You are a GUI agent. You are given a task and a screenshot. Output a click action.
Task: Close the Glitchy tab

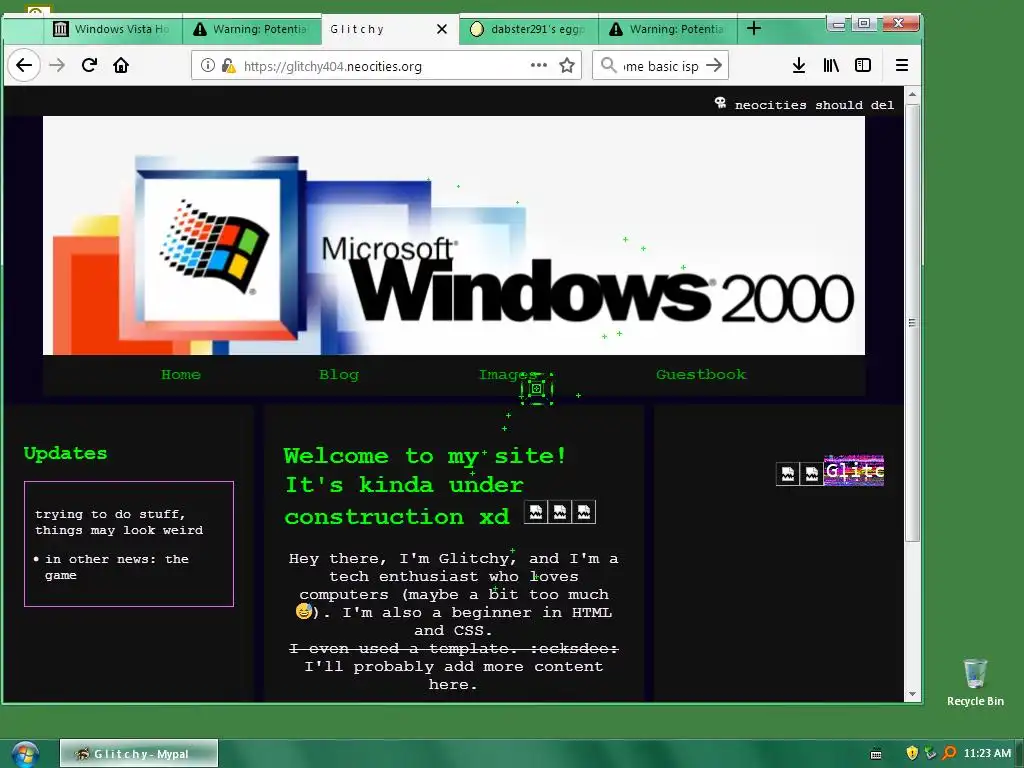click(442, 29)
